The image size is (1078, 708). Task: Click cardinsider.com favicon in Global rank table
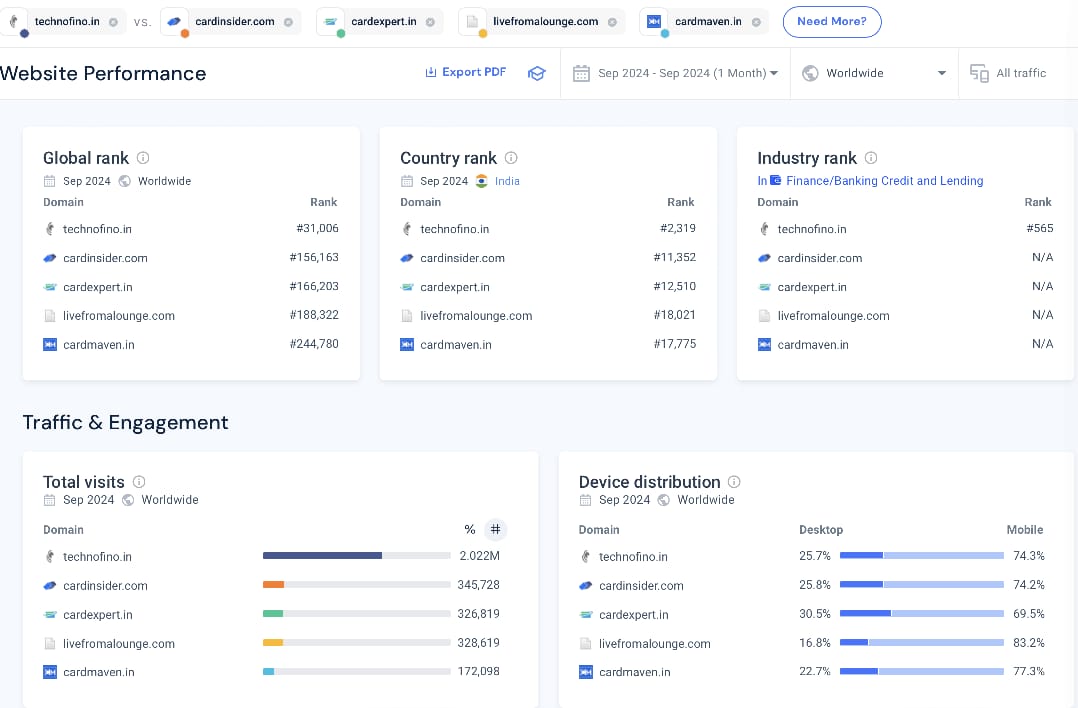[x=50, y=258]
